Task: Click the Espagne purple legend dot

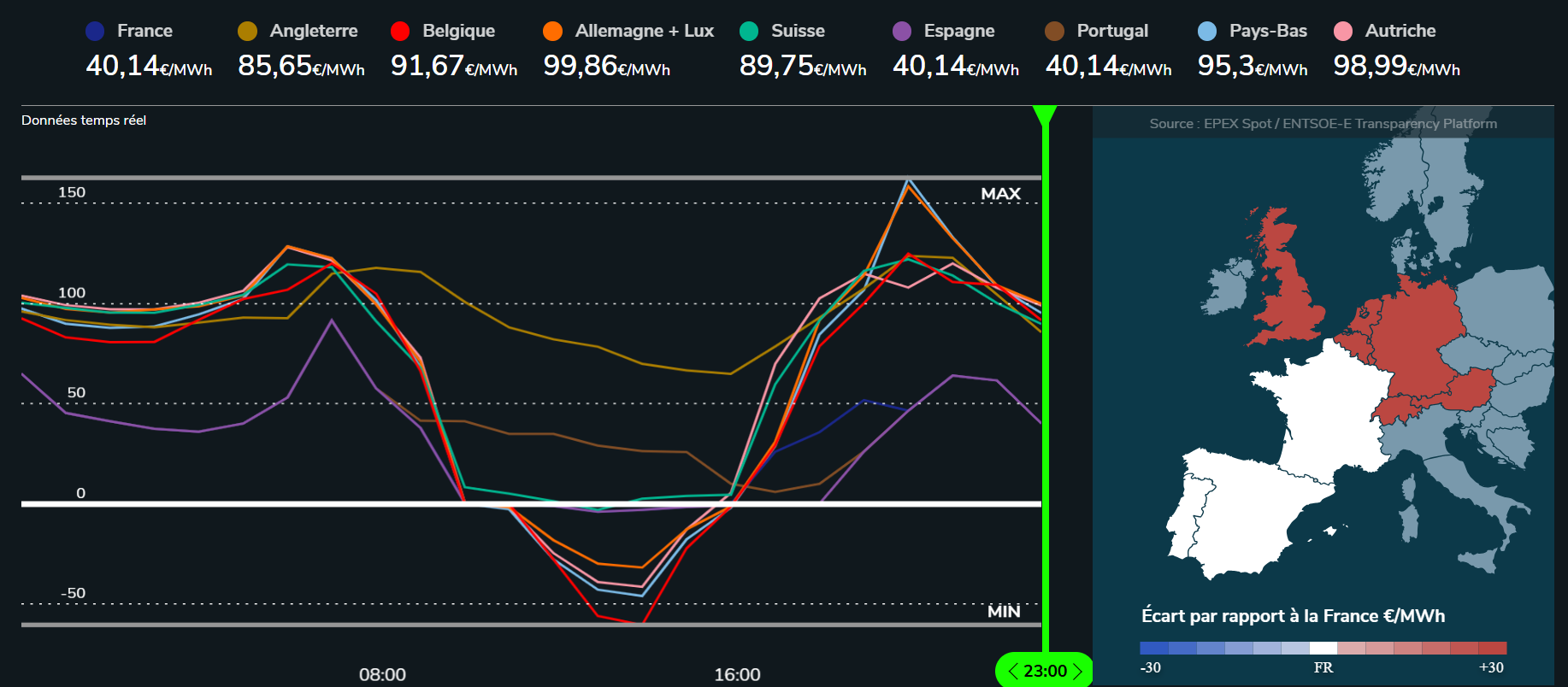Action: coord(902,31)
